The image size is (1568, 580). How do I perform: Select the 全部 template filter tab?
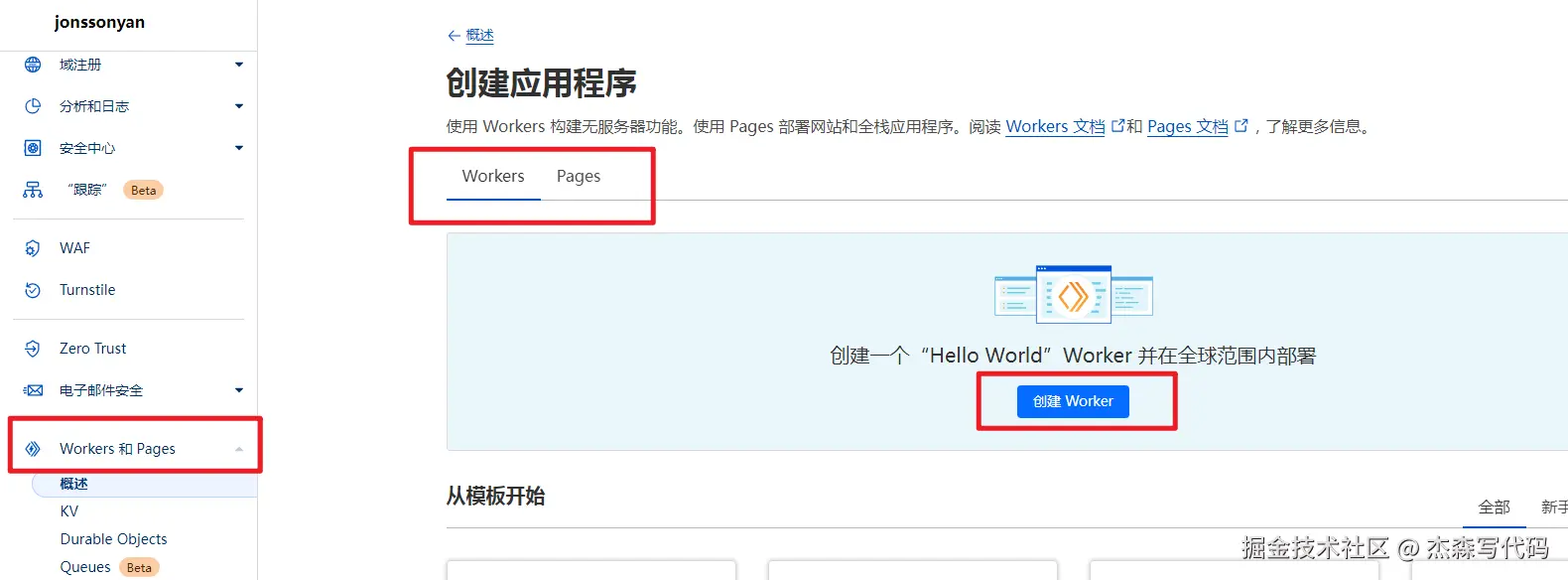[1494, 507]
